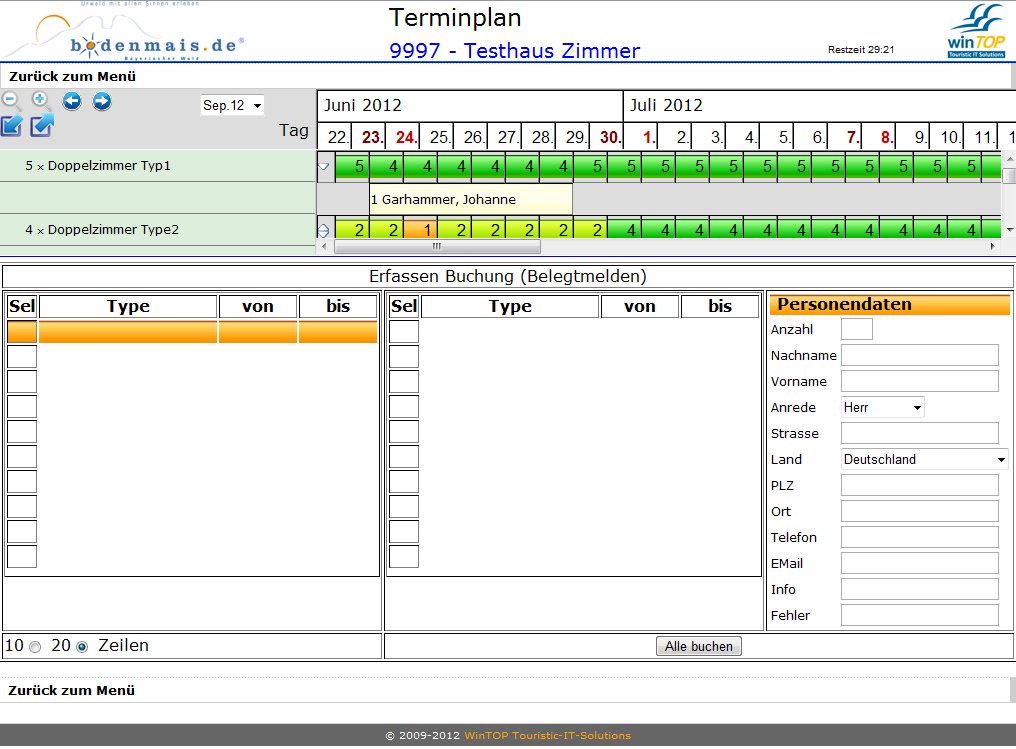Go forward with the blue right arrow
Image resolution: width=1016 pixels, height=749 pixels.
point(102,100)
